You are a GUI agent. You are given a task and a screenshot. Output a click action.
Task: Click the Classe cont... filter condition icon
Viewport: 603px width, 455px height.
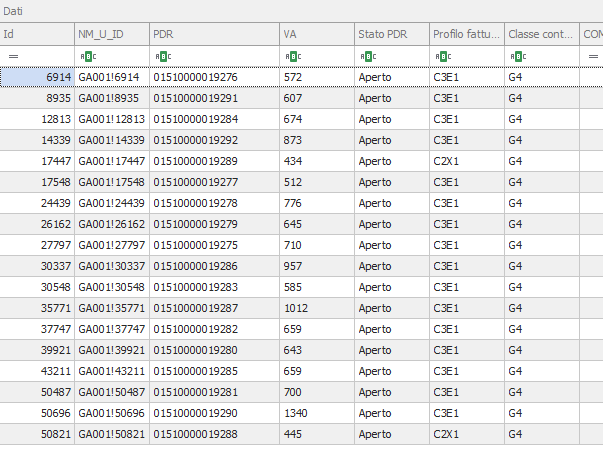518,57
